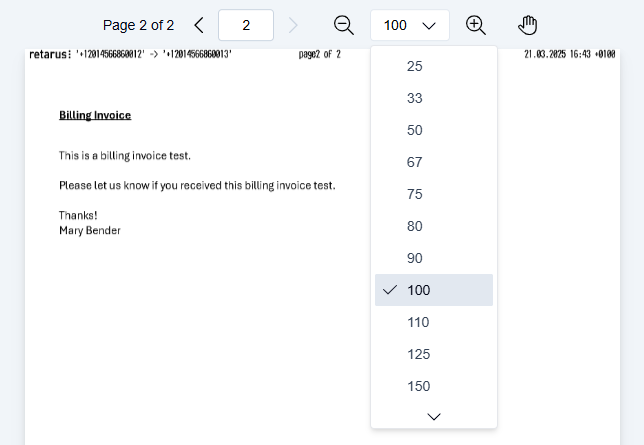Click the Billing Invoice heading

(95, 115)
